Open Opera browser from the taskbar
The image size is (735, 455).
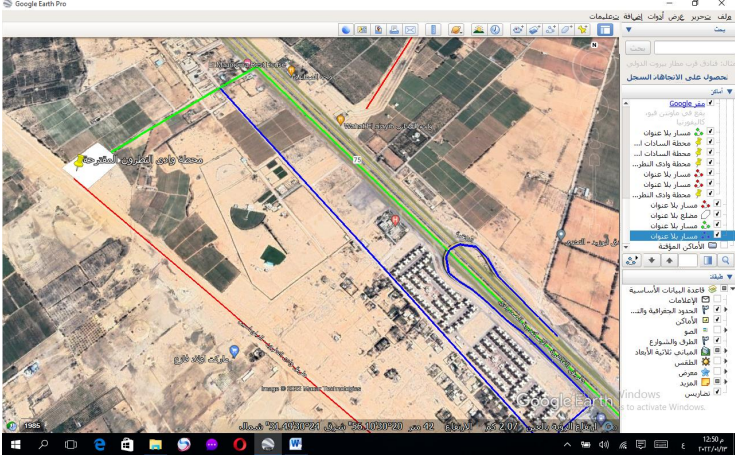(x=240, y=444)
